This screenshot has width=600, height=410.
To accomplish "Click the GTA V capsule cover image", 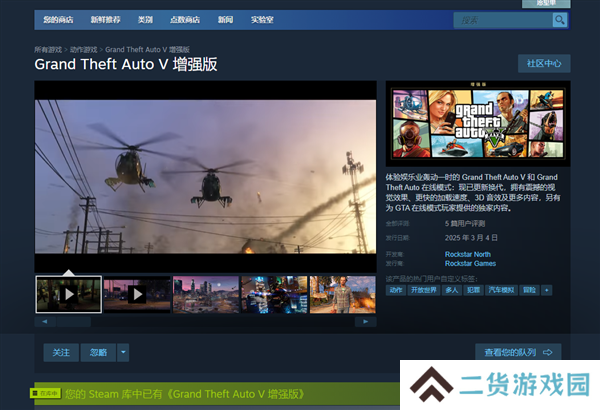I will (x=478, y=123).
